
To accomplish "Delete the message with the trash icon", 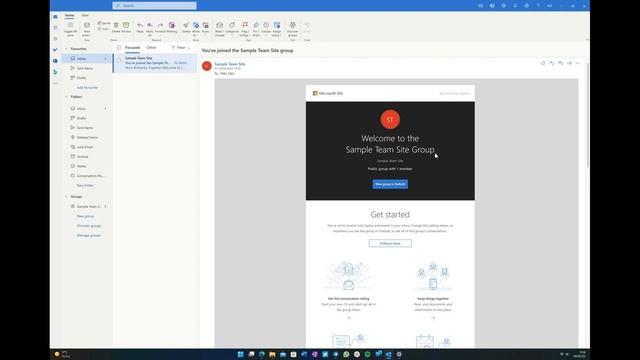I will [x=116, y=25].
